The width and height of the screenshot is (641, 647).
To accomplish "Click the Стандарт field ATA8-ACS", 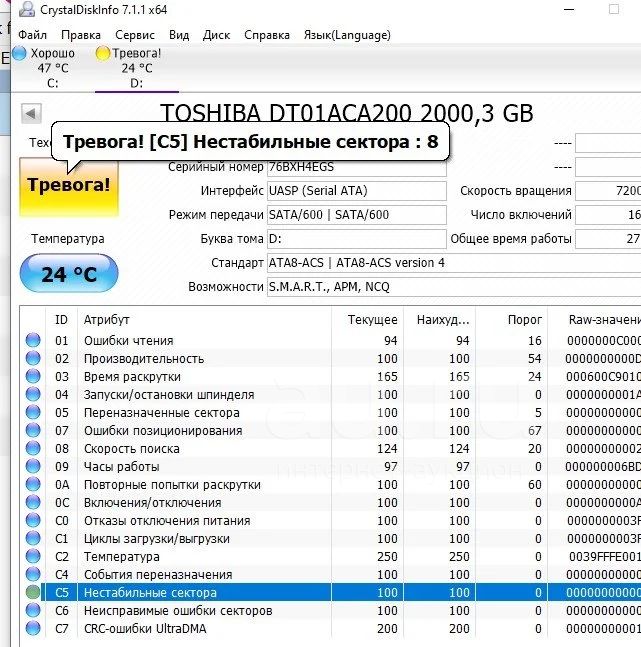I will [454, 263].
